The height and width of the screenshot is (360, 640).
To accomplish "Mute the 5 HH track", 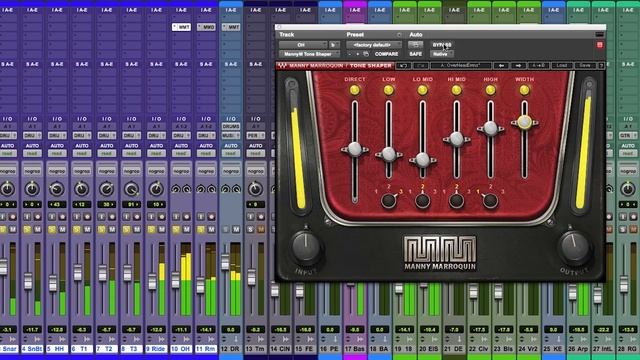I will click(x=62, y=229).
